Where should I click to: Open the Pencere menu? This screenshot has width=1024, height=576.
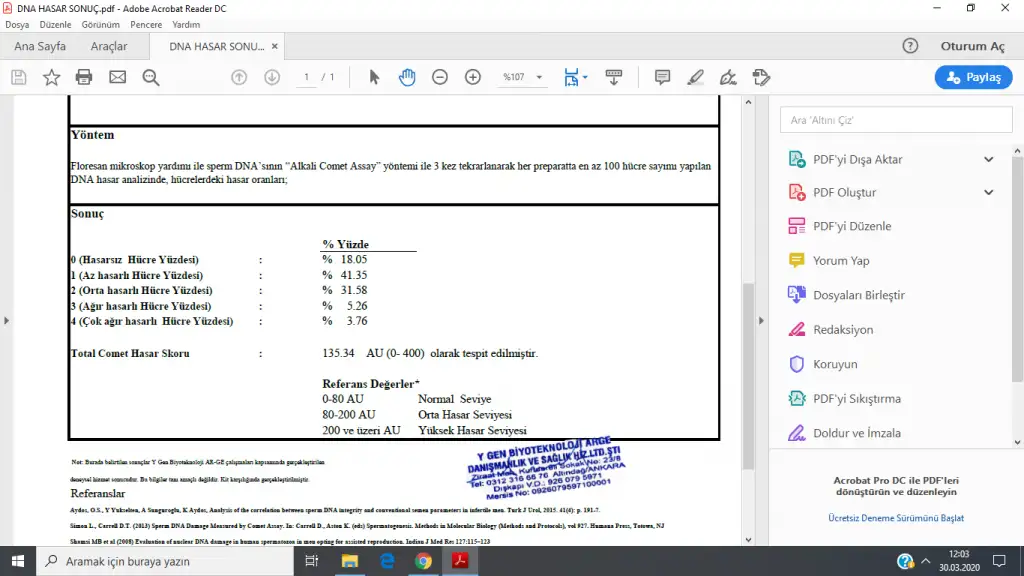pos(146,25)
